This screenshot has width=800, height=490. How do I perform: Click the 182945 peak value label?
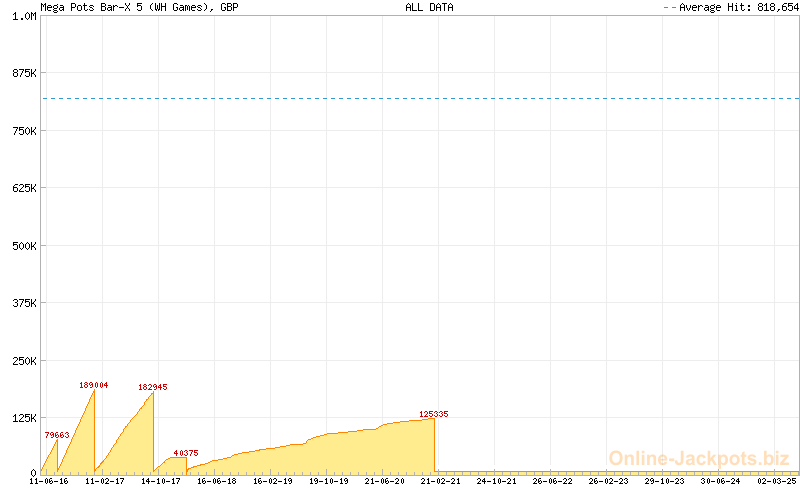point(153,387)
